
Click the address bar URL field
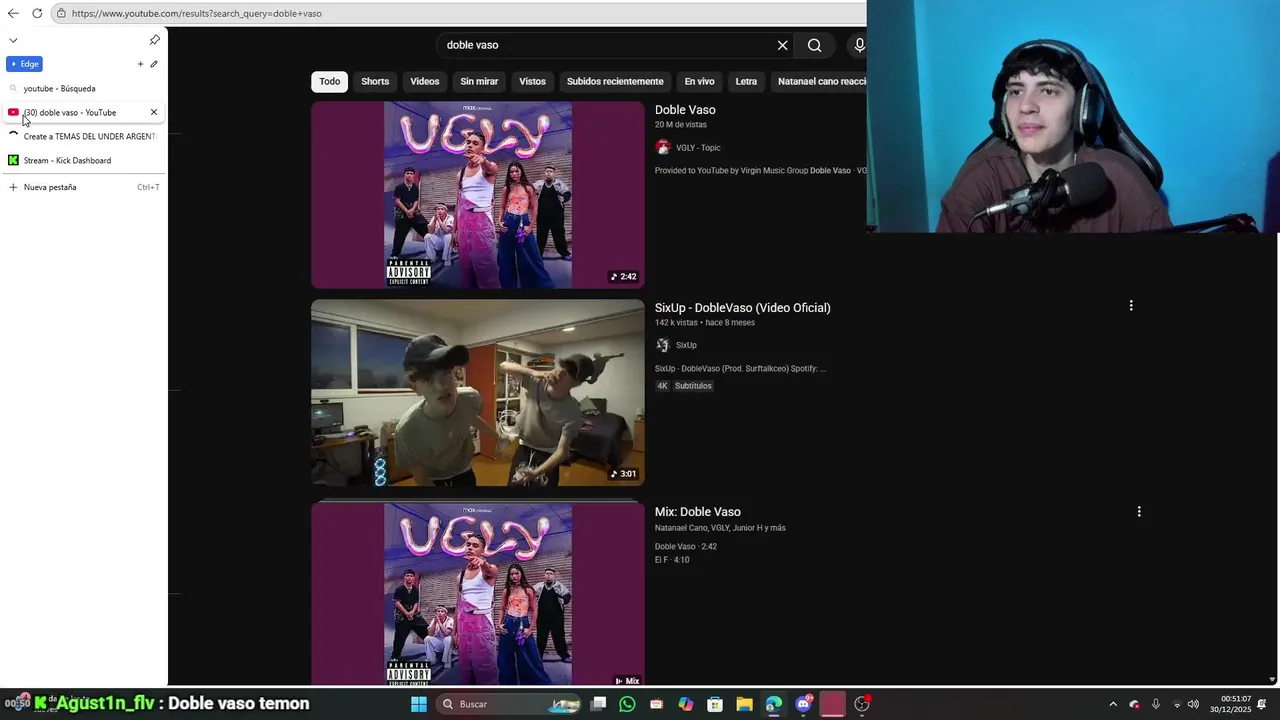point(460,13)
